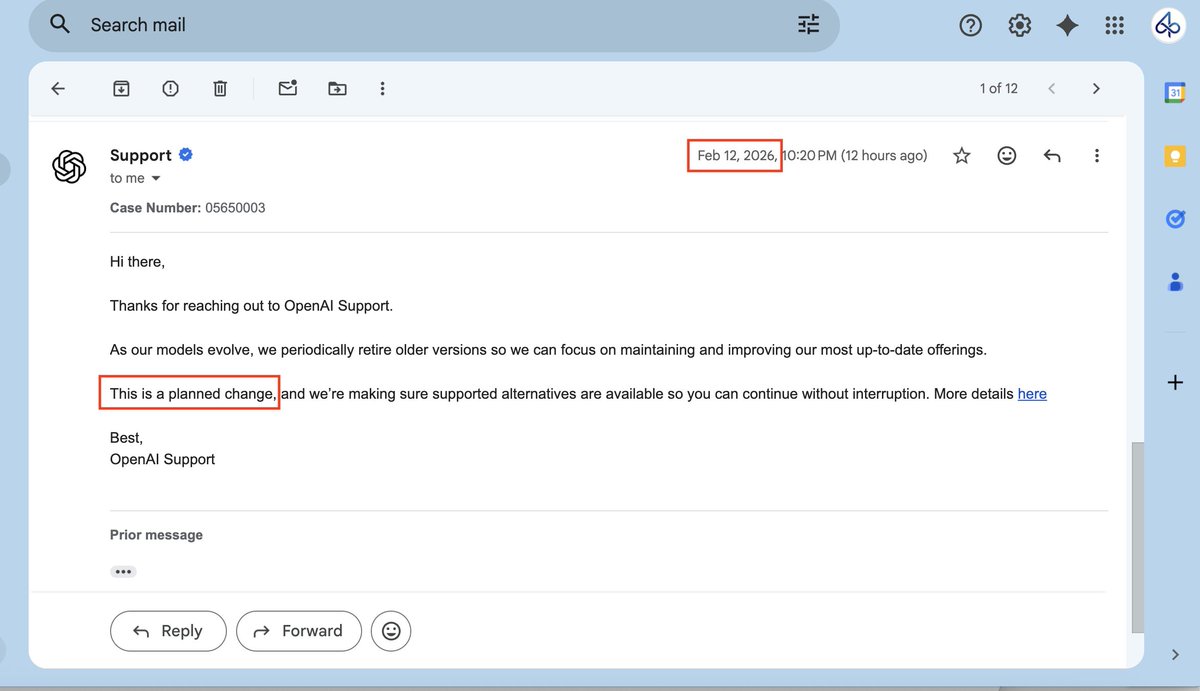Open emoji reaction button beside Forward
The width and height of the screenshot is (1200, 691).
[x=391, y=631]
